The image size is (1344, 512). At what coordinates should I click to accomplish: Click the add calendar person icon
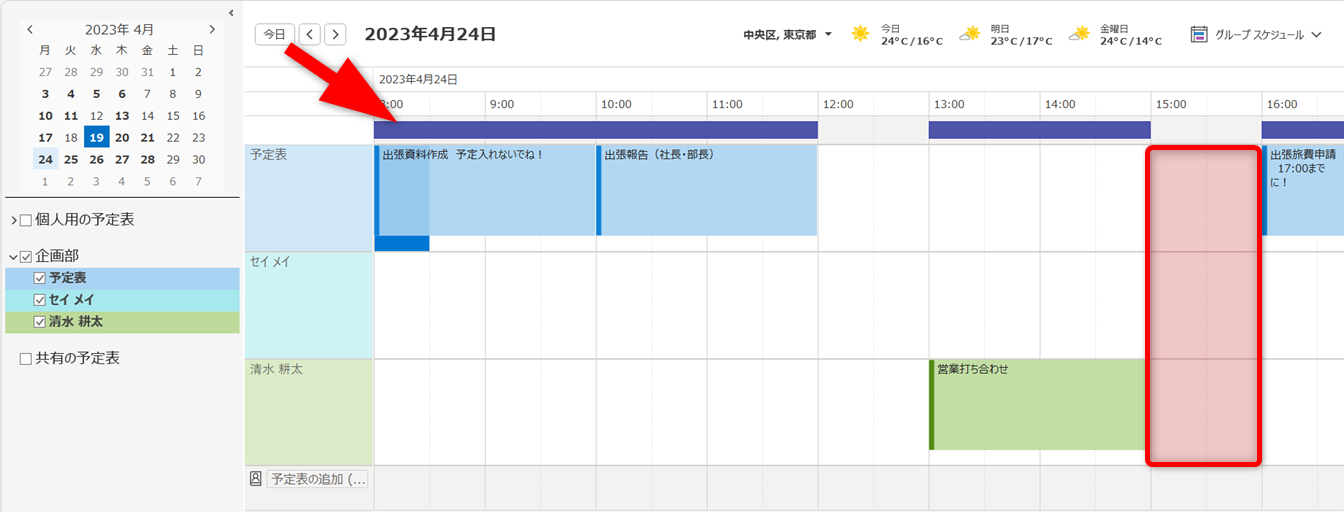pos(255,479)
